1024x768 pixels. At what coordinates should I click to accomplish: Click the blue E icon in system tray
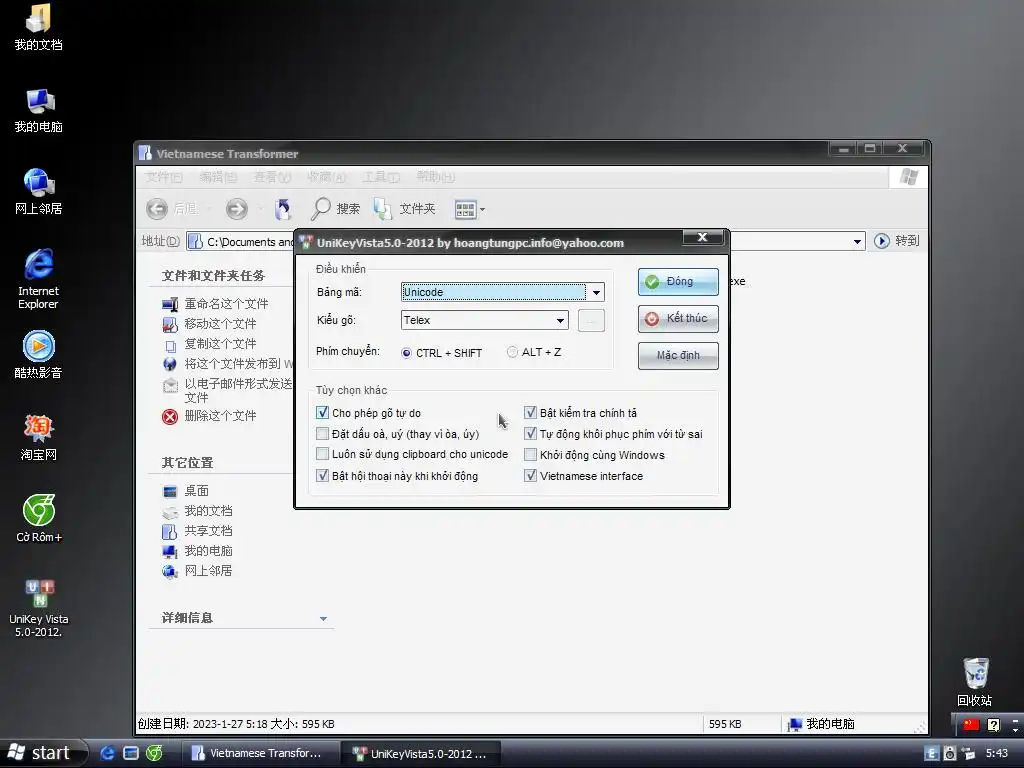[x=931, y=753]
